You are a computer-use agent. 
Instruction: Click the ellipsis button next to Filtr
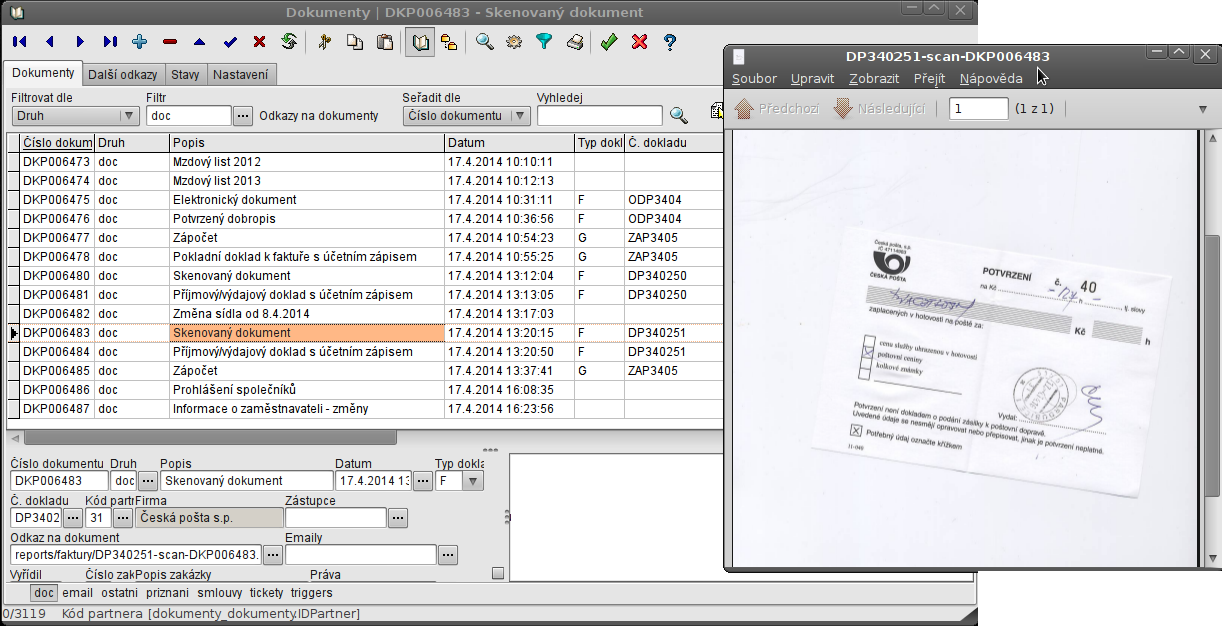point(242,116)
